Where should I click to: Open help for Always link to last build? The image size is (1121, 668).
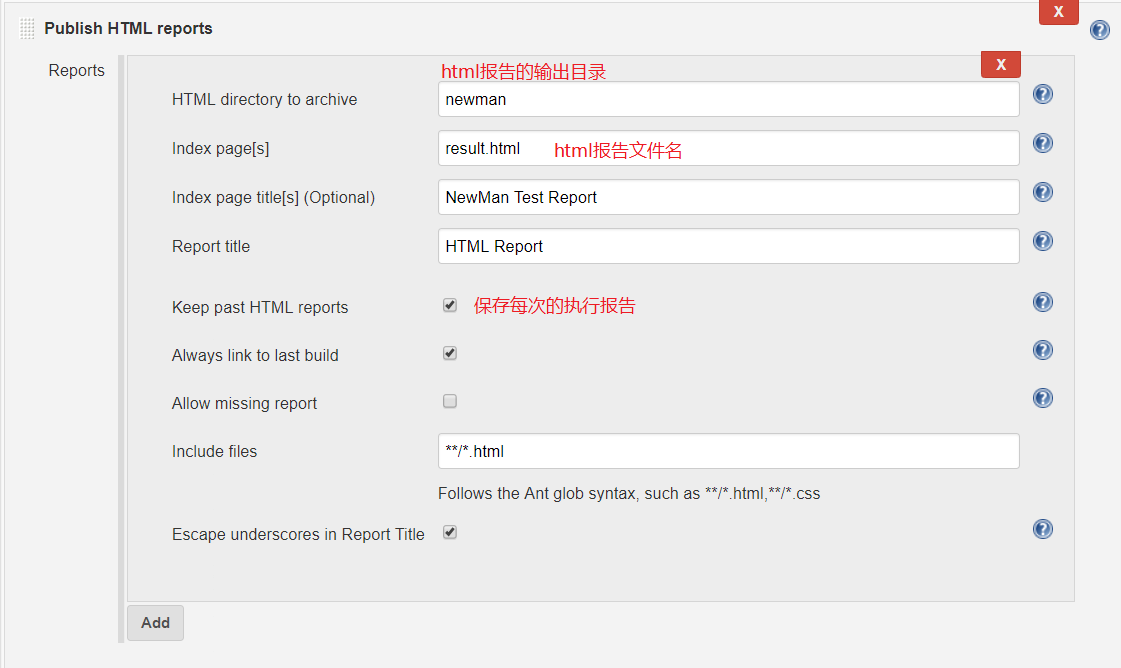coord(1043,350)
